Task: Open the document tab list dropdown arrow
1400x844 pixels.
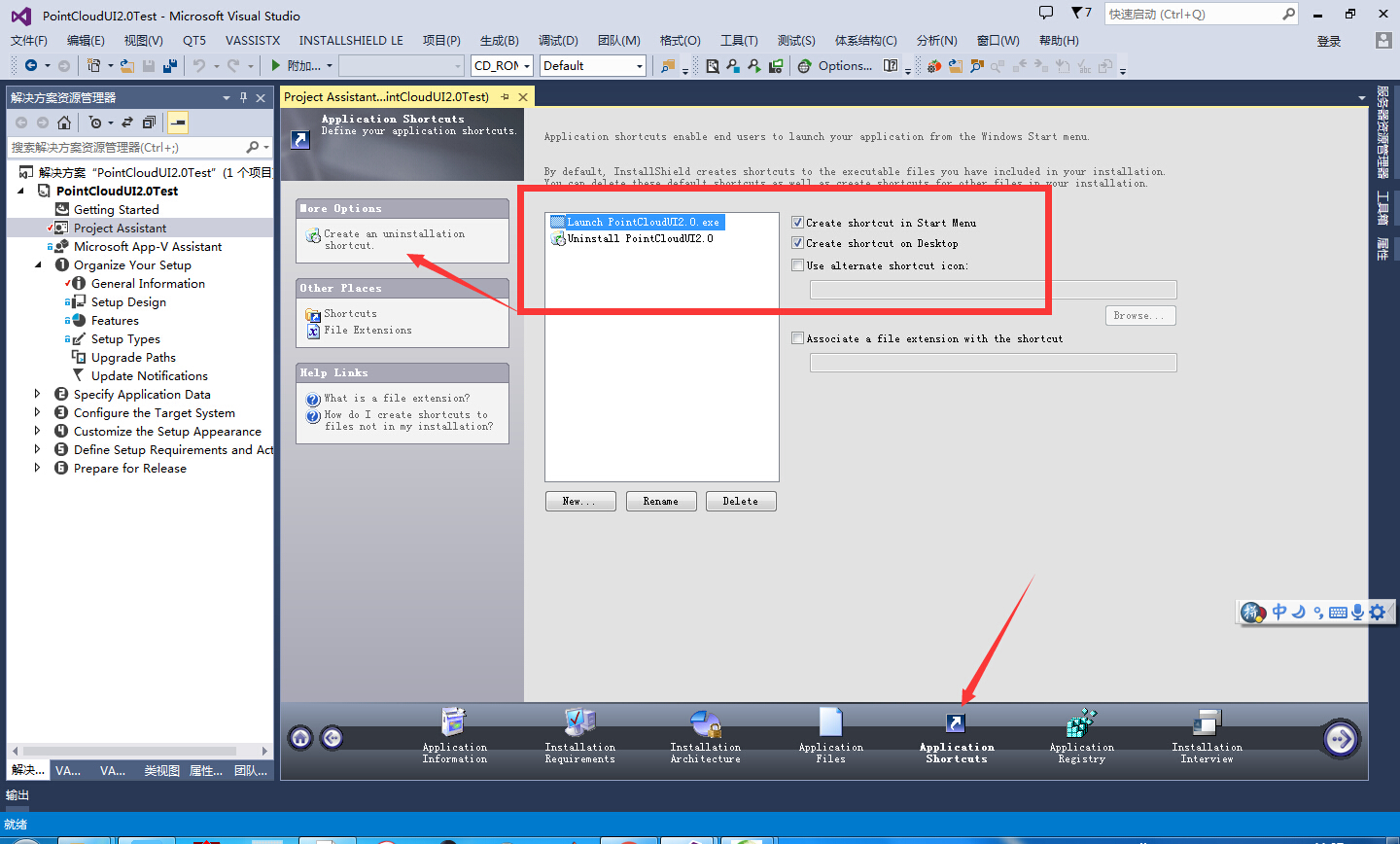Action: tap(1361, 97)
